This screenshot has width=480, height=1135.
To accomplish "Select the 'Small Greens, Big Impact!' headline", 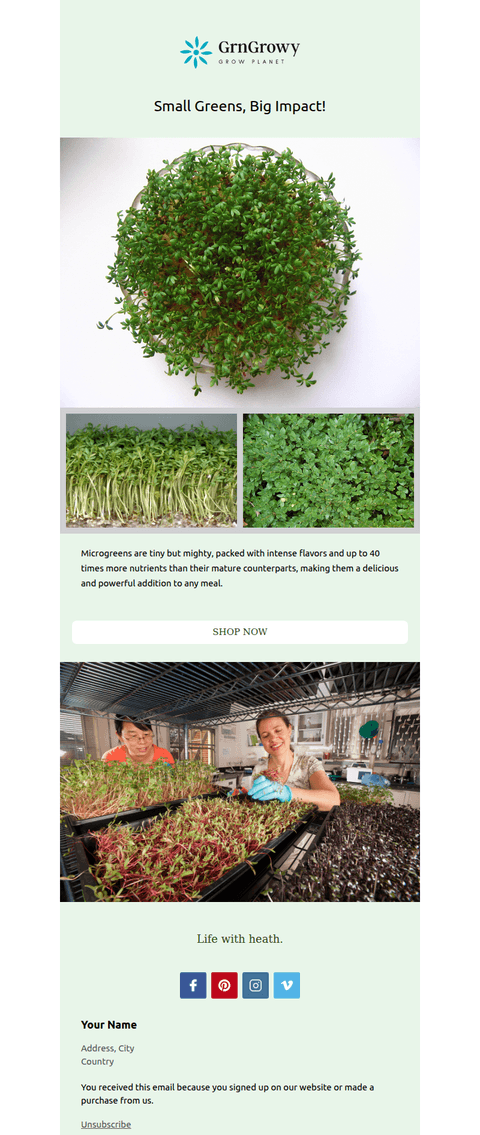I will (240, 106).
